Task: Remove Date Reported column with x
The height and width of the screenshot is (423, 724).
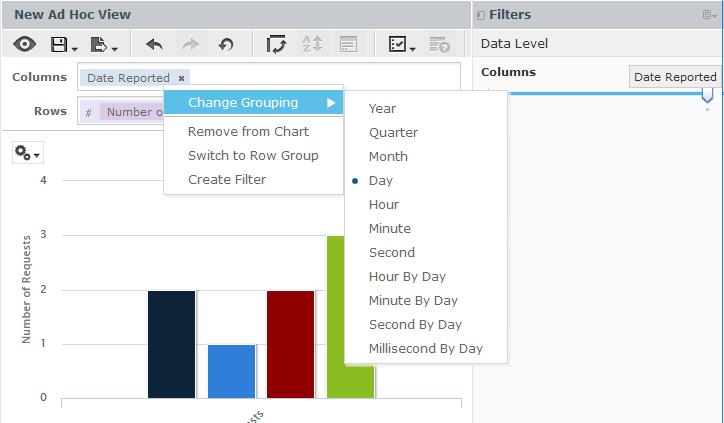Action: [x=181, y=78]
